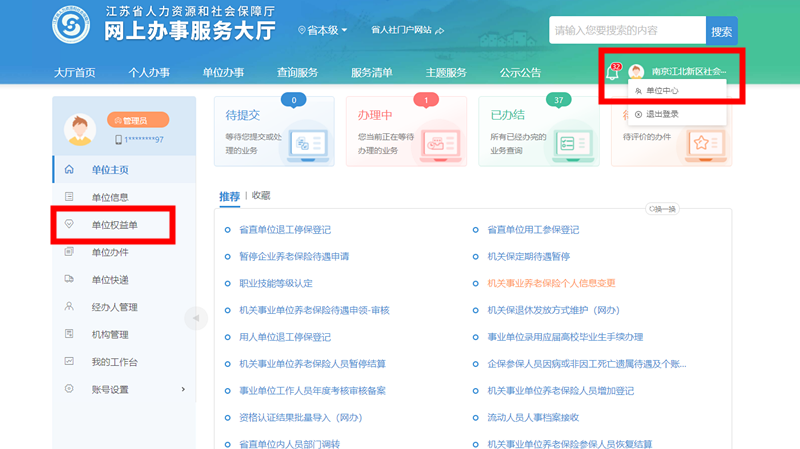Open 省直单位退工停保登记 link
Image resolution: width=800 pixels, height=449 pixels.
click(x=285, y=230)
